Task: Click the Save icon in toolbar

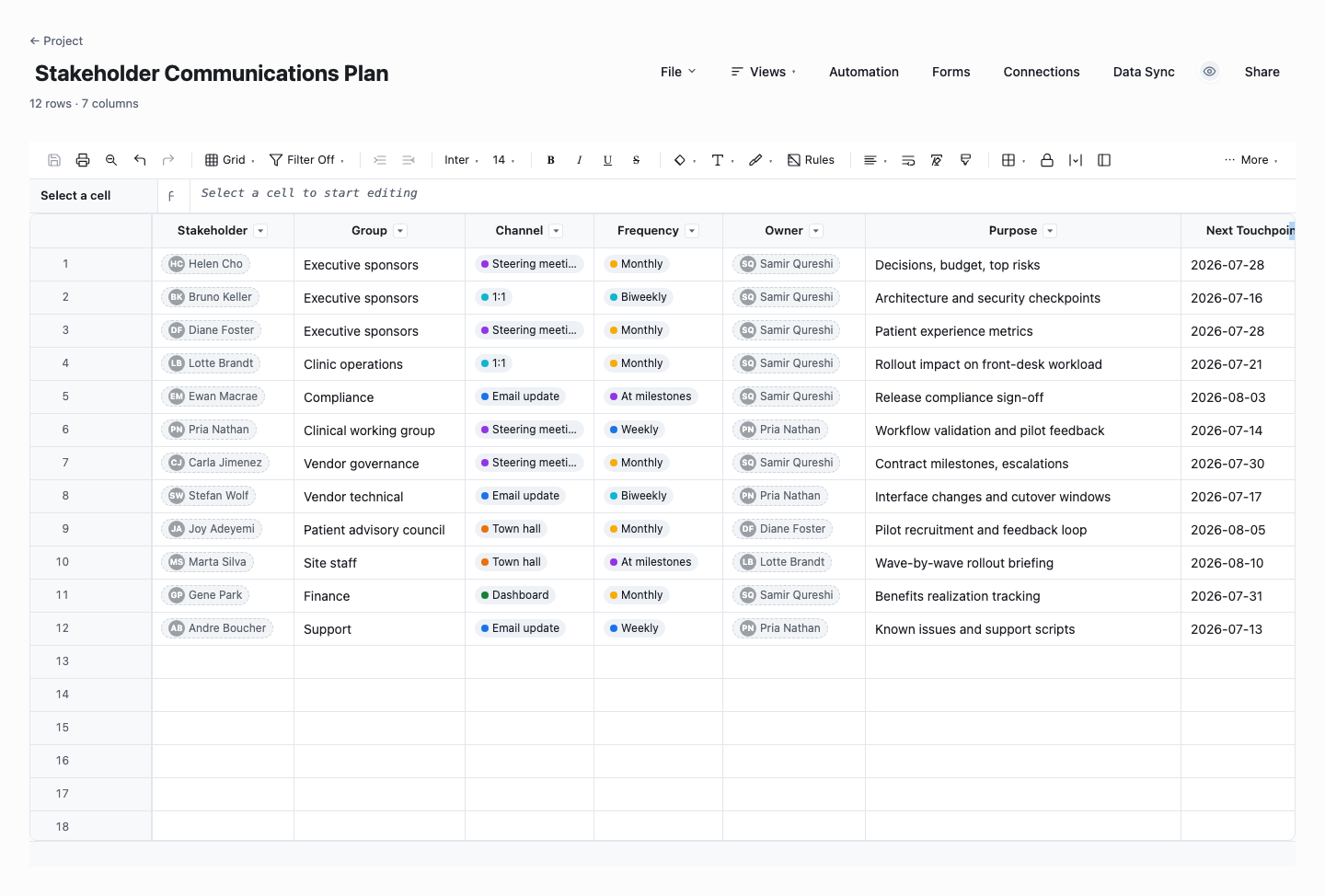Action: click(x=54, y=160)
